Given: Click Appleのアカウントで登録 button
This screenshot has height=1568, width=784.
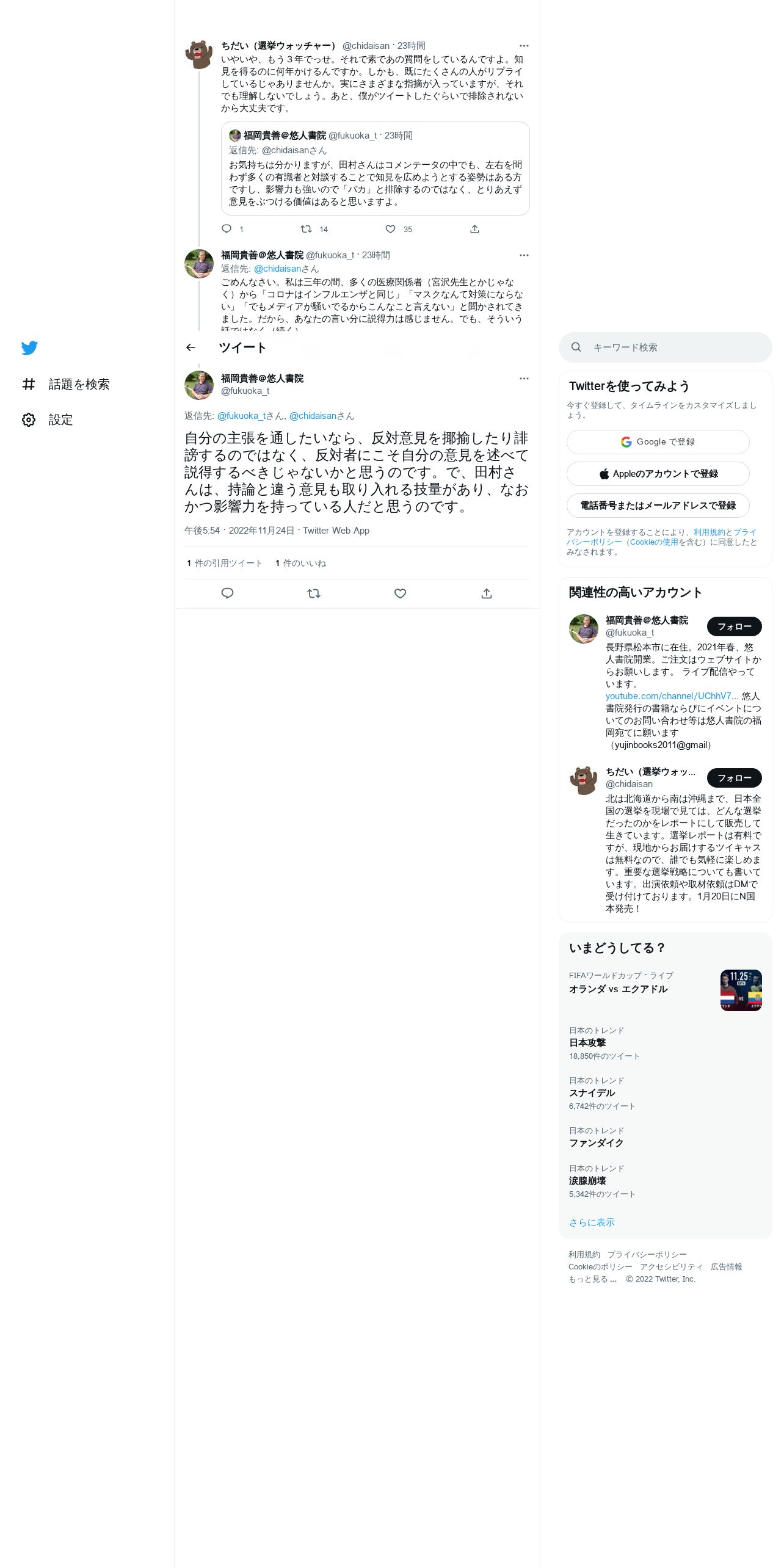Looking at the screenshot, I should 658,474.
